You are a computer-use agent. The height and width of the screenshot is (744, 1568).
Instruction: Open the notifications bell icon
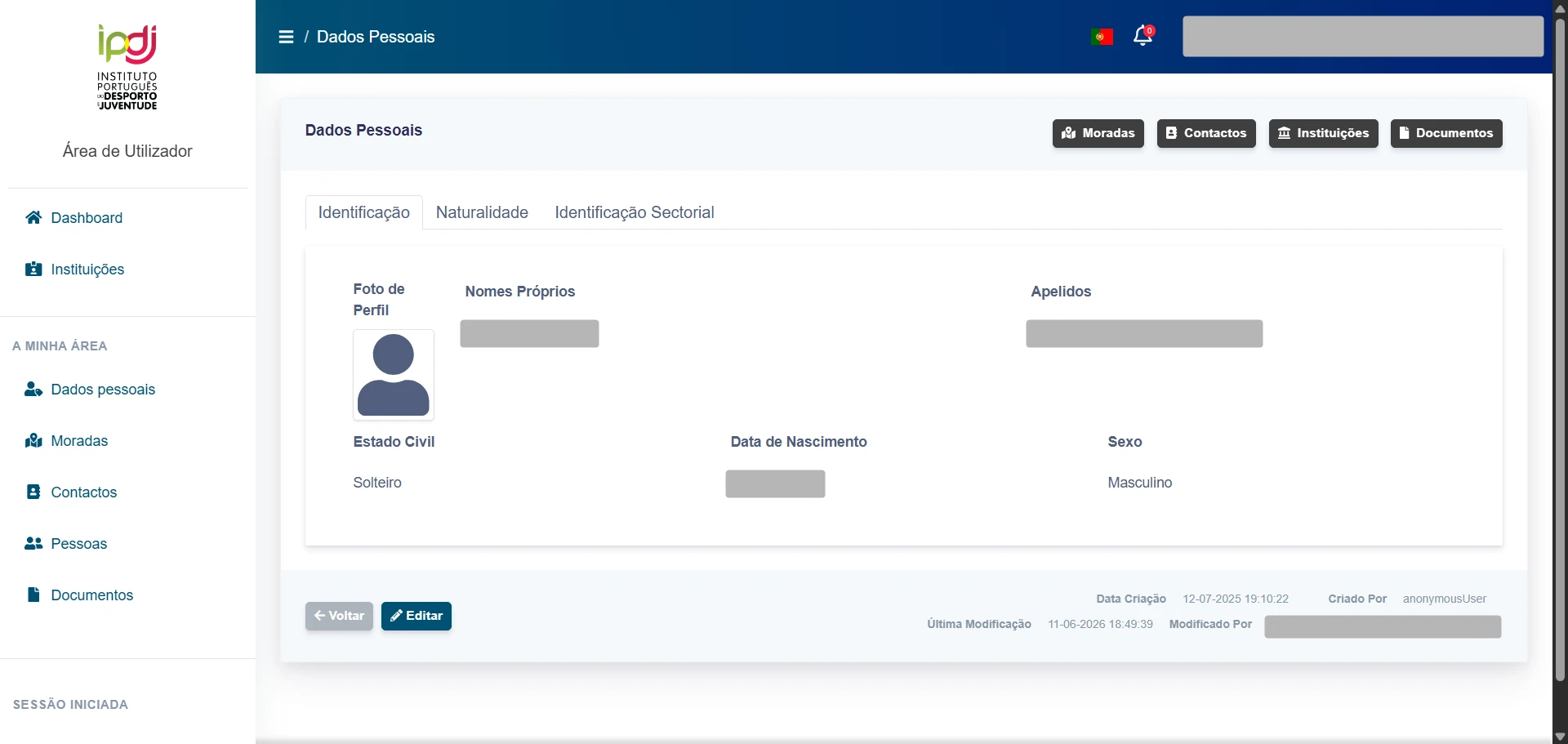tap(1143, 36)
